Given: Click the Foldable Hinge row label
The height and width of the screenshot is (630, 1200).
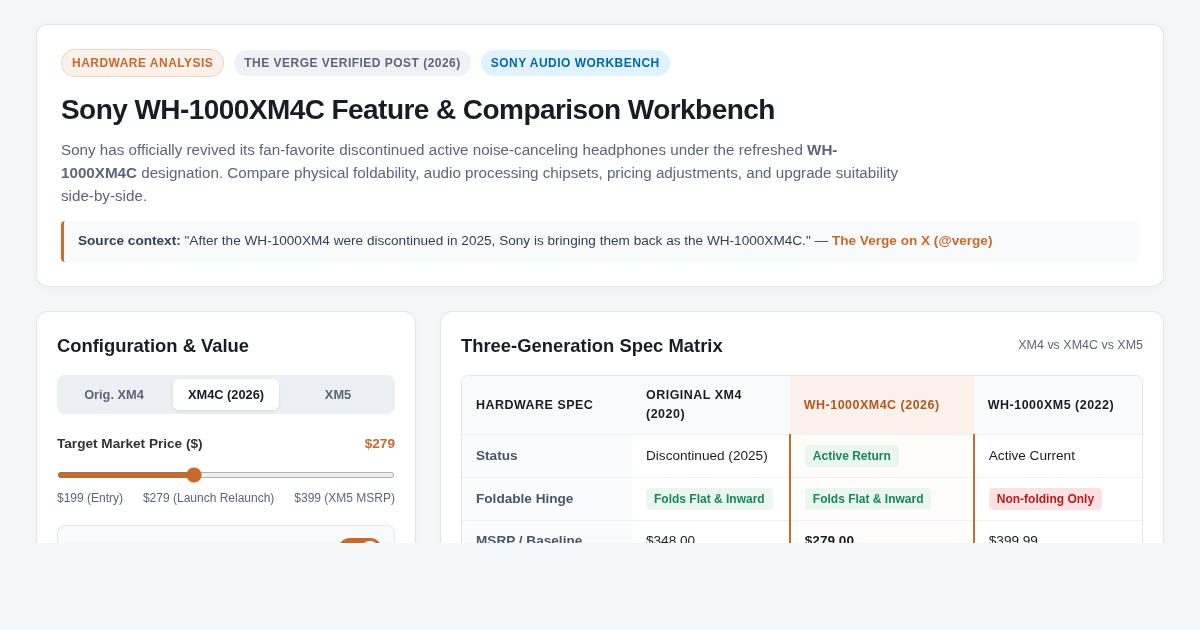Looking at the screenshot, I should pyautogui.click(x=525, y=499).
